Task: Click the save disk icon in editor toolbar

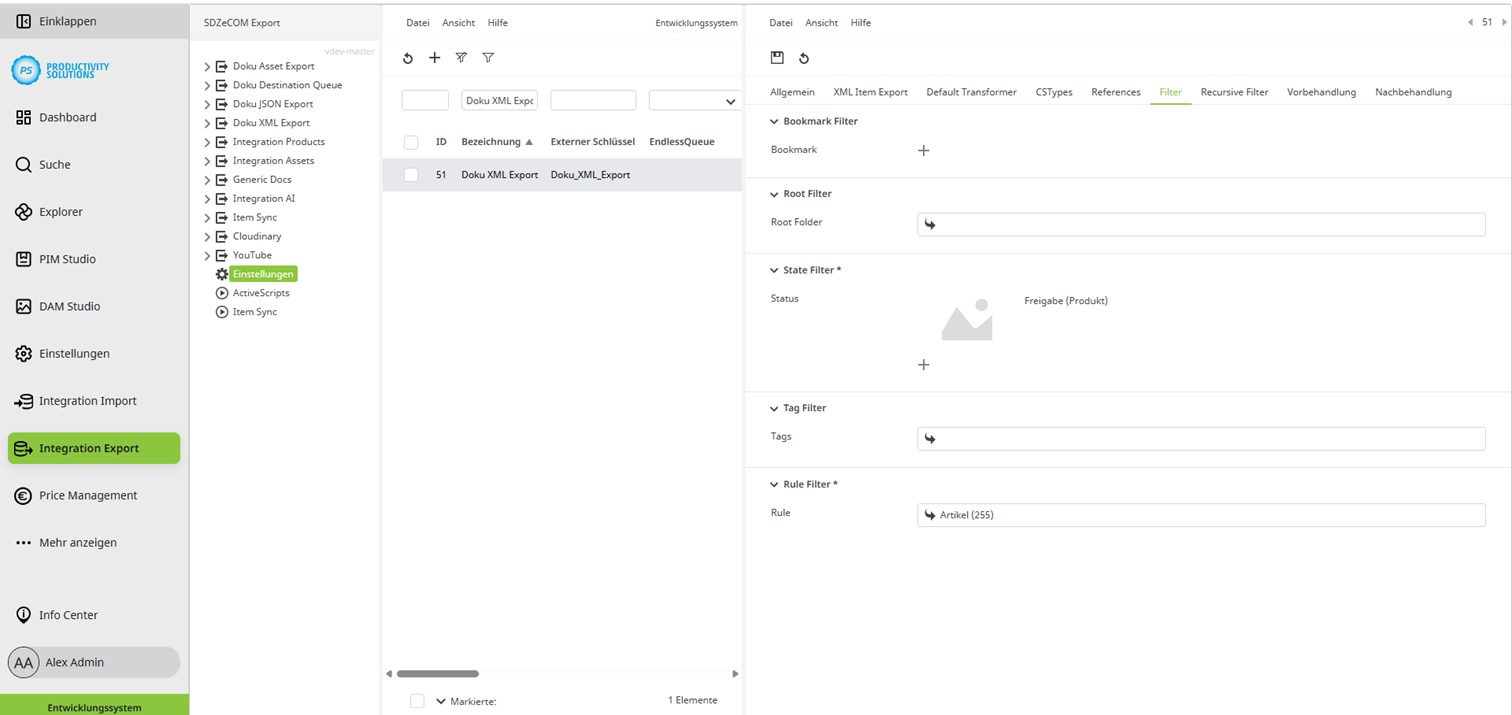Action: pyautogui.click(x=777, y=58)
